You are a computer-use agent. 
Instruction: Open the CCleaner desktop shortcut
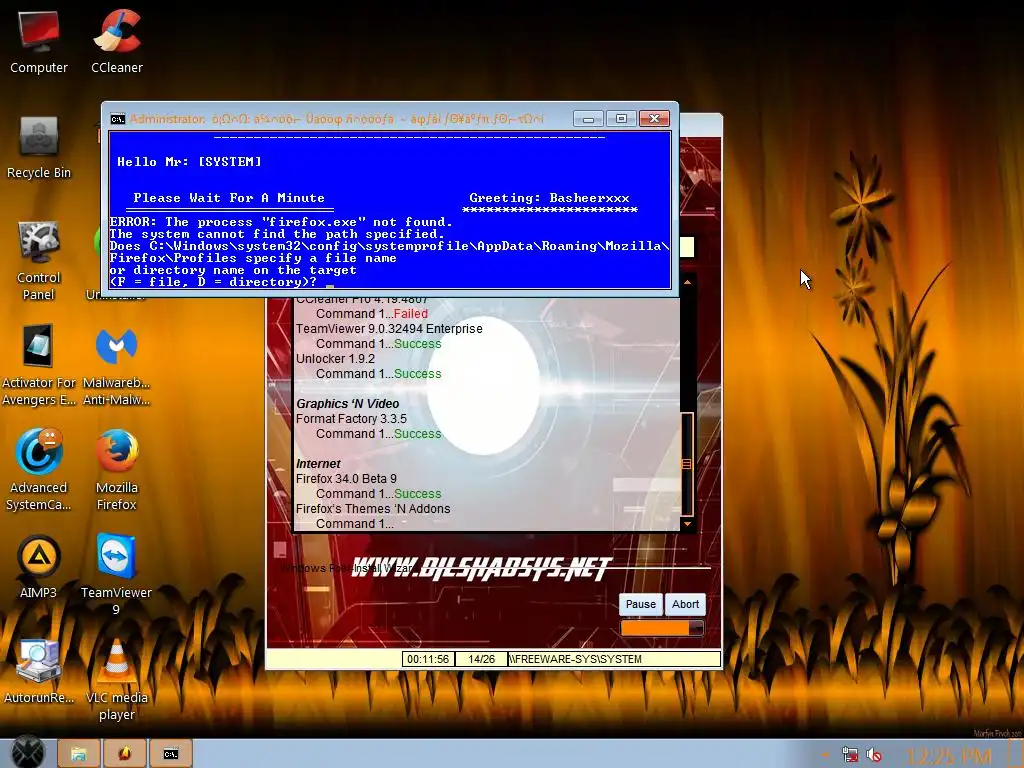(117, 41)
